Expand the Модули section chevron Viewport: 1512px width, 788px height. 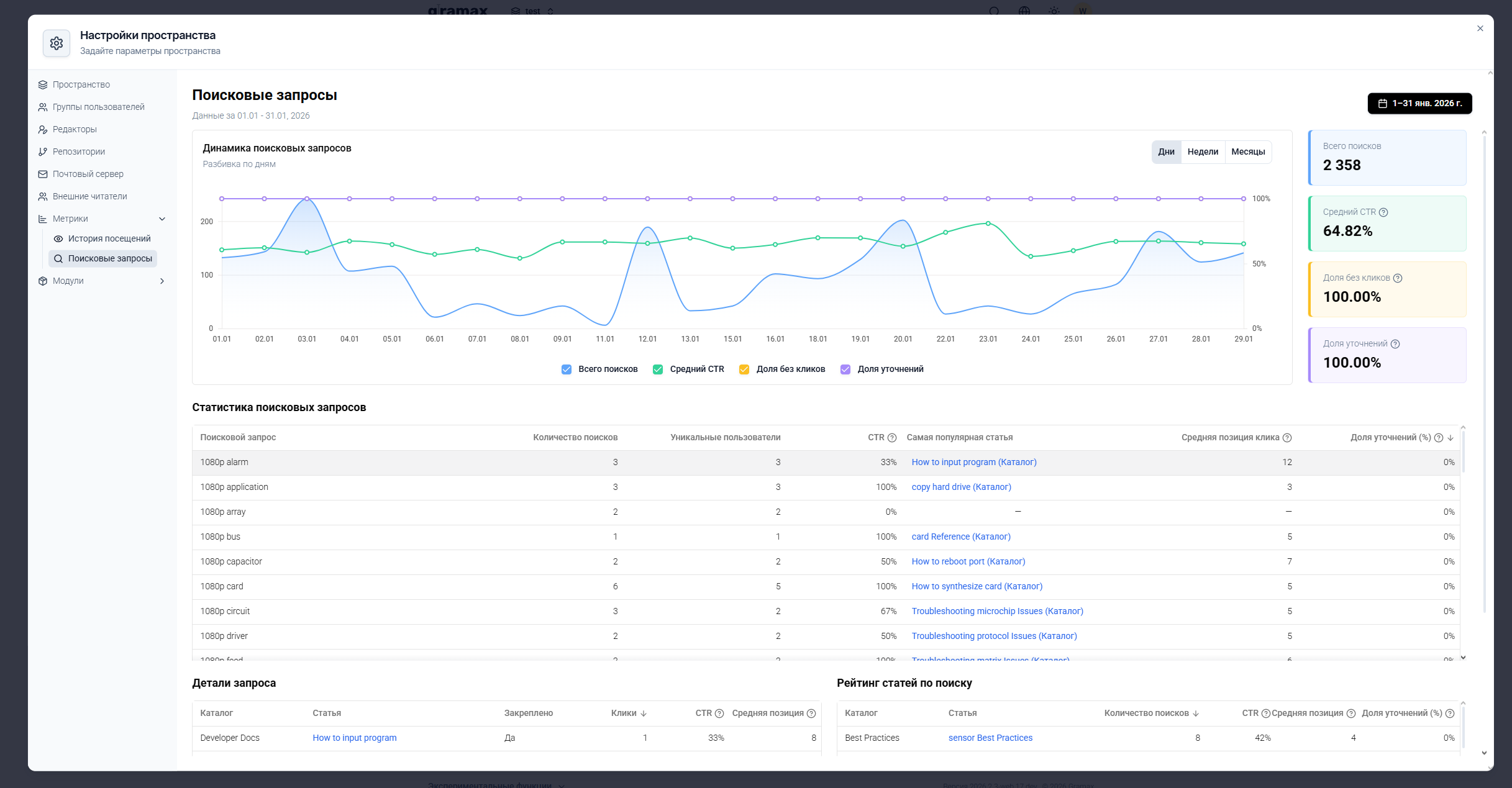coord(162,281)
